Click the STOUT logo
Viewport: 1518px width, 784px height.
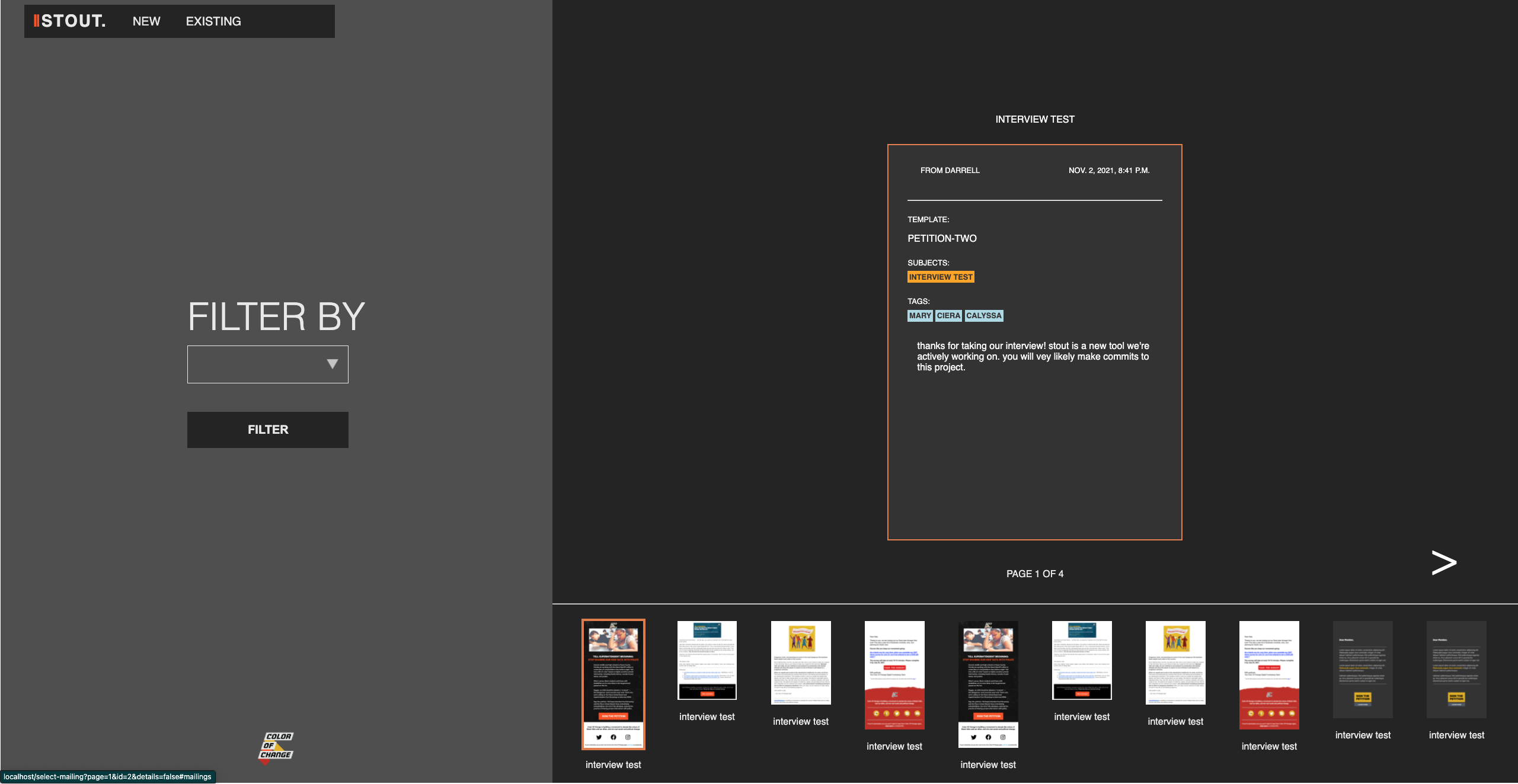70,21
